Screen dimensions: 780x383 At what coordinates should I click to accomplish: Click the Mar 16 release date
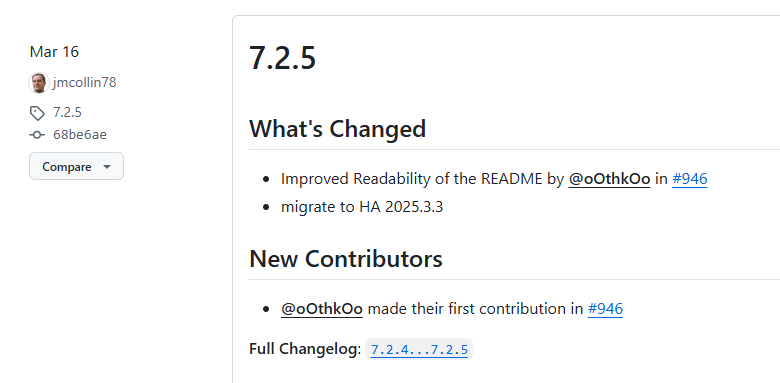54,52
